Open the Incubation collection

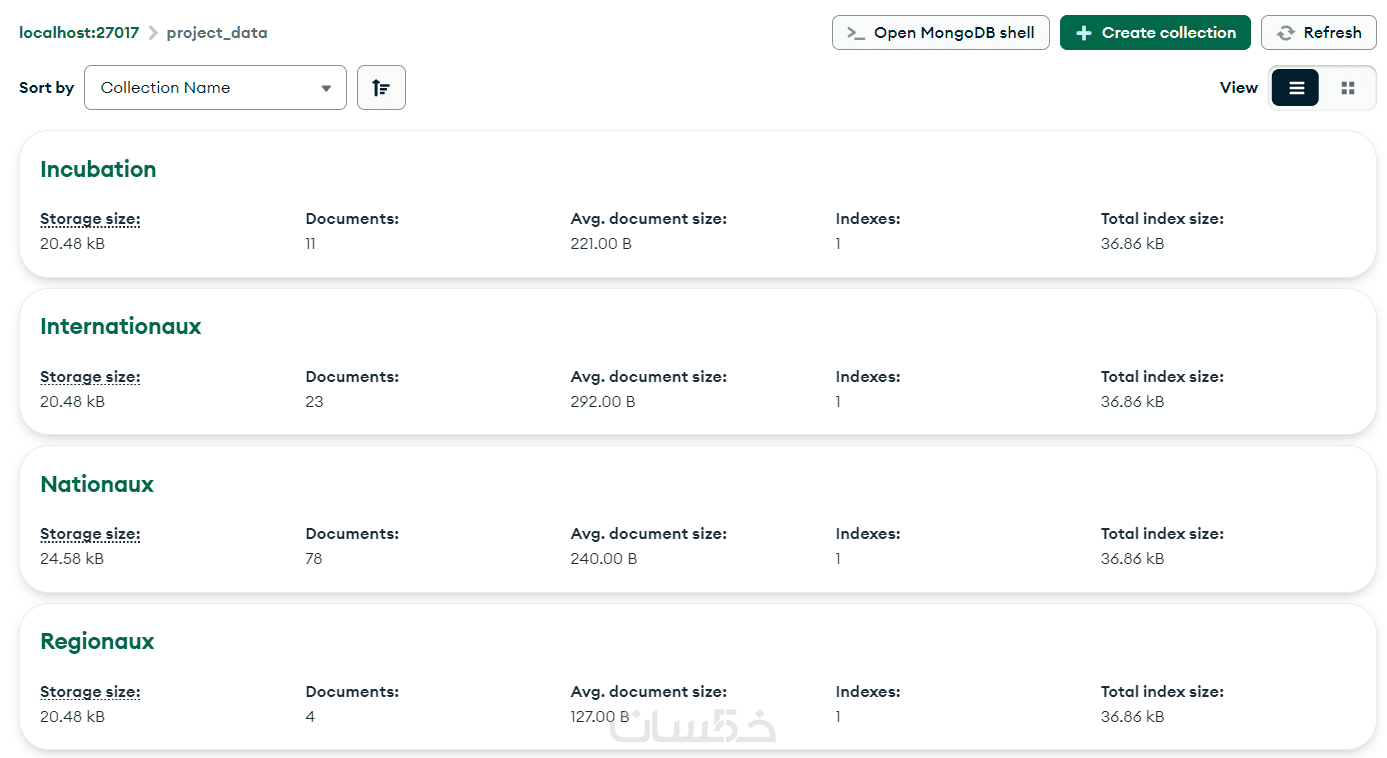pyautogui.click(x=98, y=169)
